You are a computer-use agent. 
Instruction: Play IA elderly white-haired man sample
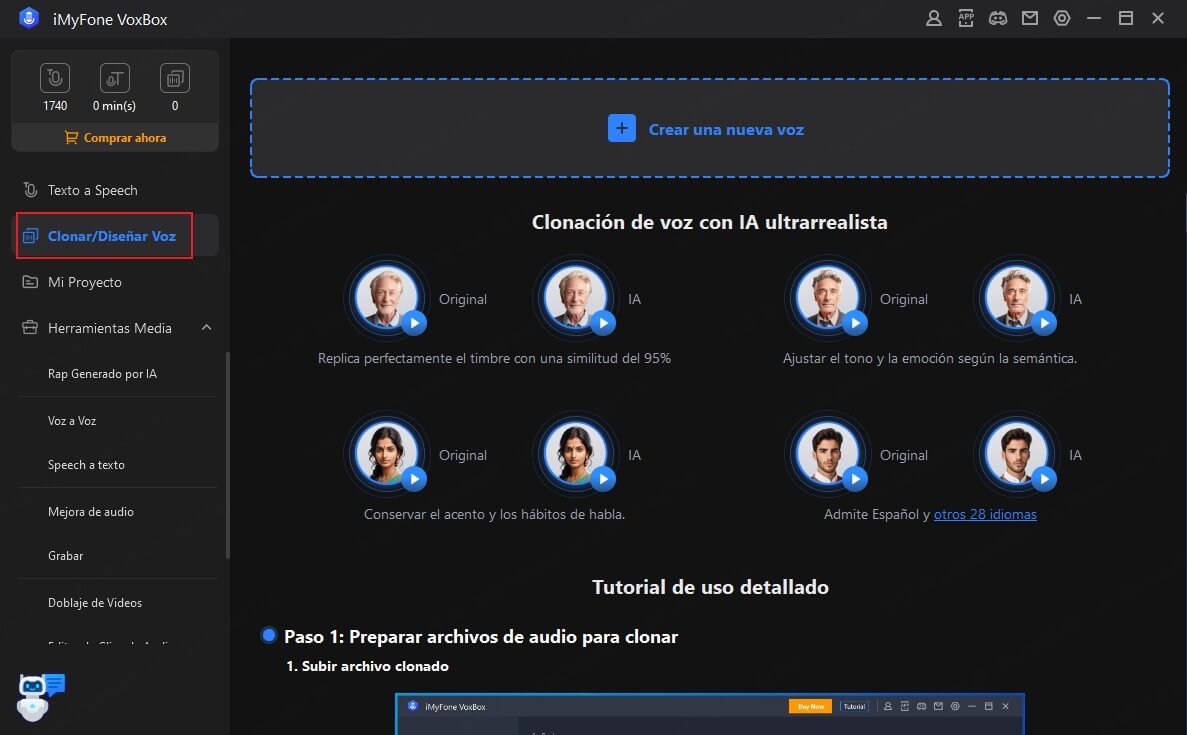(x=603, y=323)
